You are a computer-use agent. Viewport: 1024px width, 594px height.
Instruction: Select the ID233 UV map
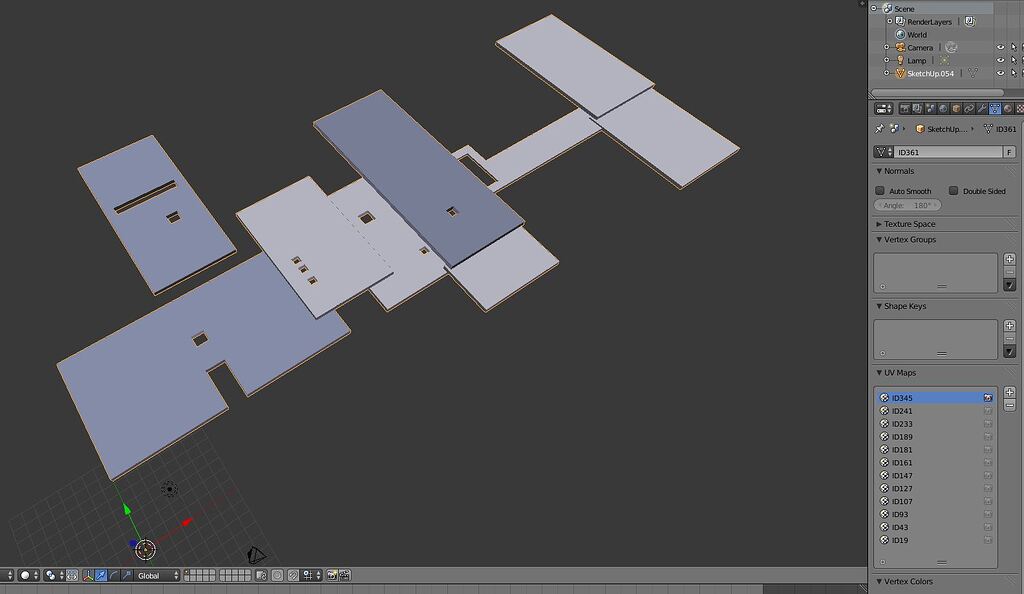pyautogui.click(x=935, y=424)
